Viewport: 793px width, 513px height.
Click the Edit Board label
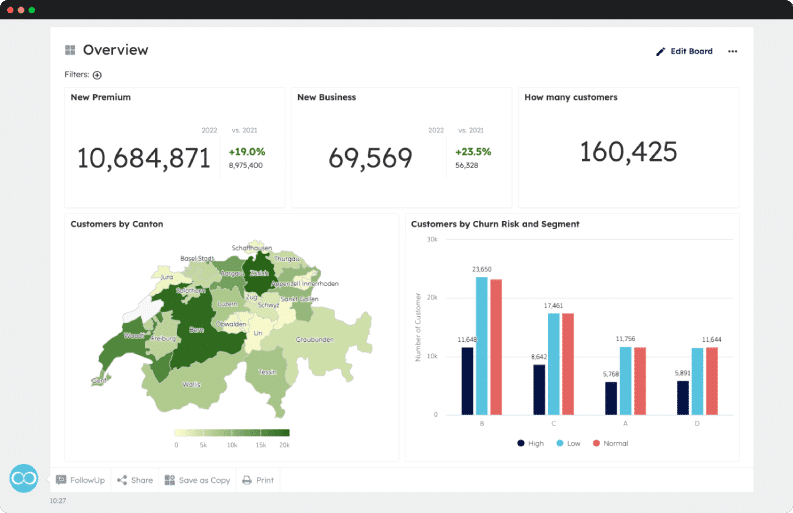point(691,51)
